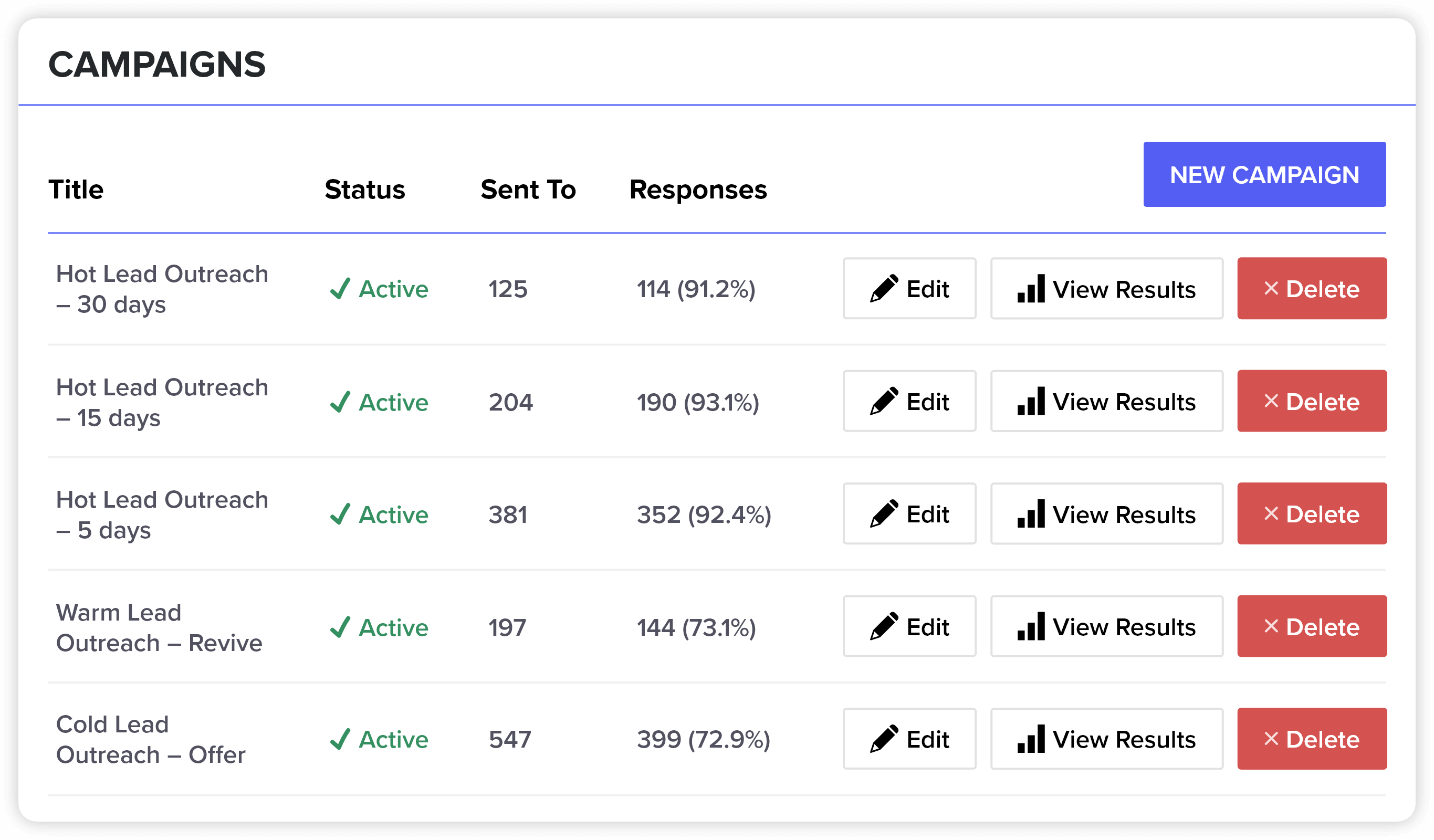Click the Sent To value 197
Screen dimensions: 1434x840
tap(508, 628)
